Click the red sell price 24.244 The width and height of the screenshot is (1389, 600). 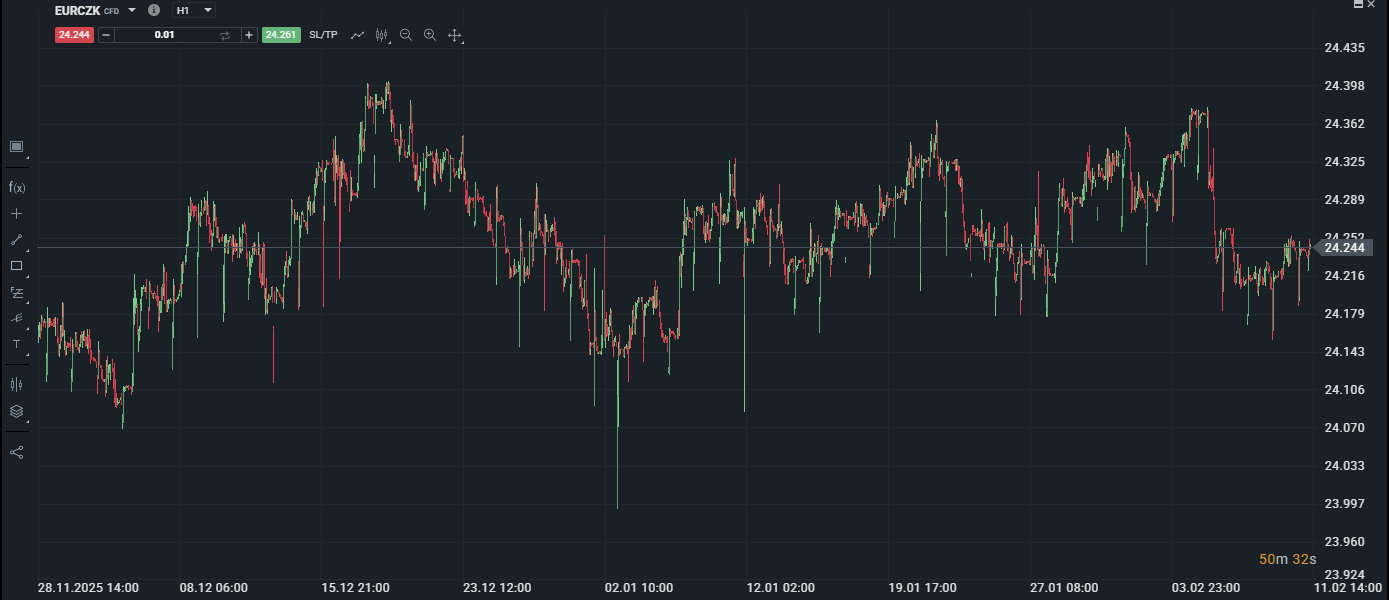click(x=74, y=35)
